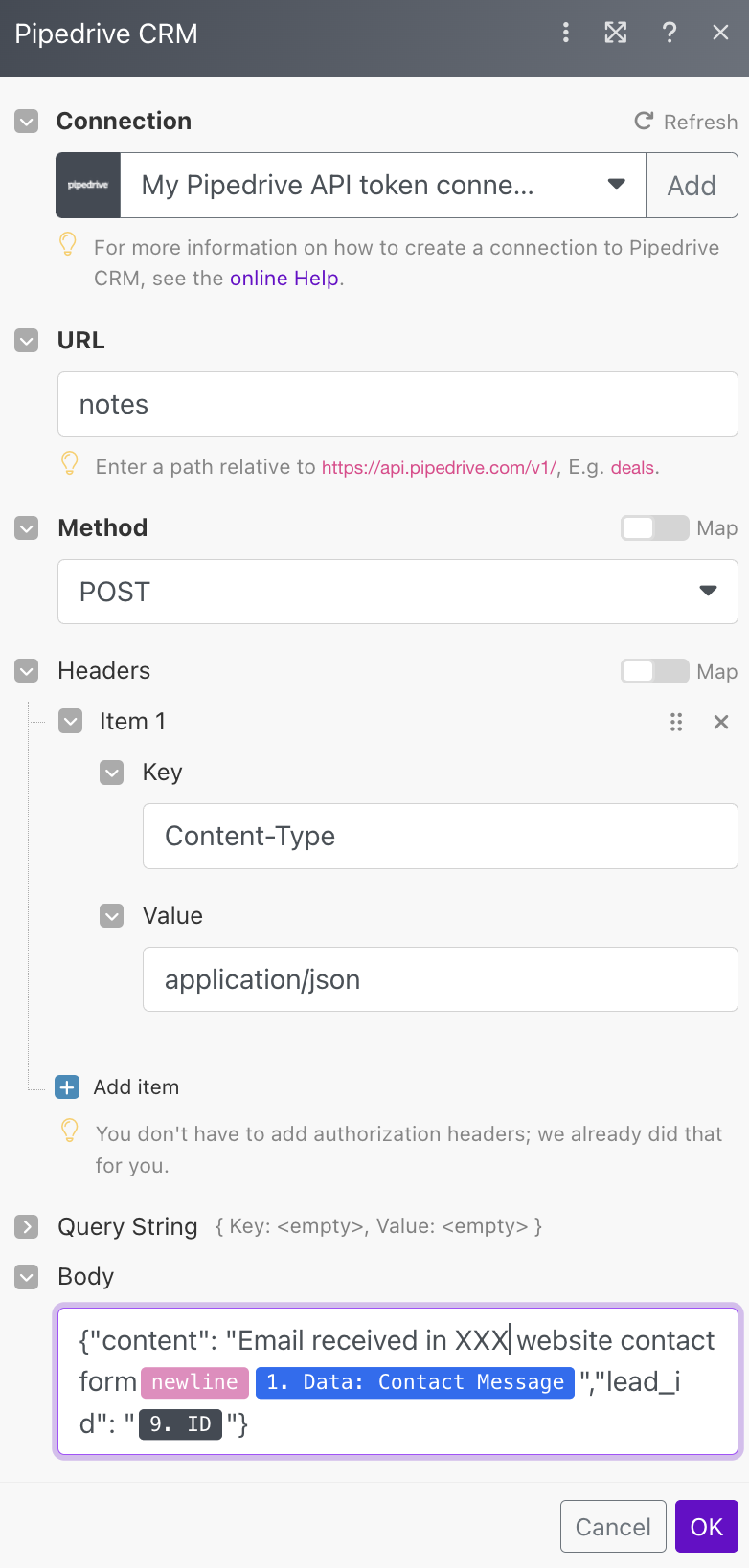
Task: Toggle the Map switch for Method
Action: (x=655, y=528)
